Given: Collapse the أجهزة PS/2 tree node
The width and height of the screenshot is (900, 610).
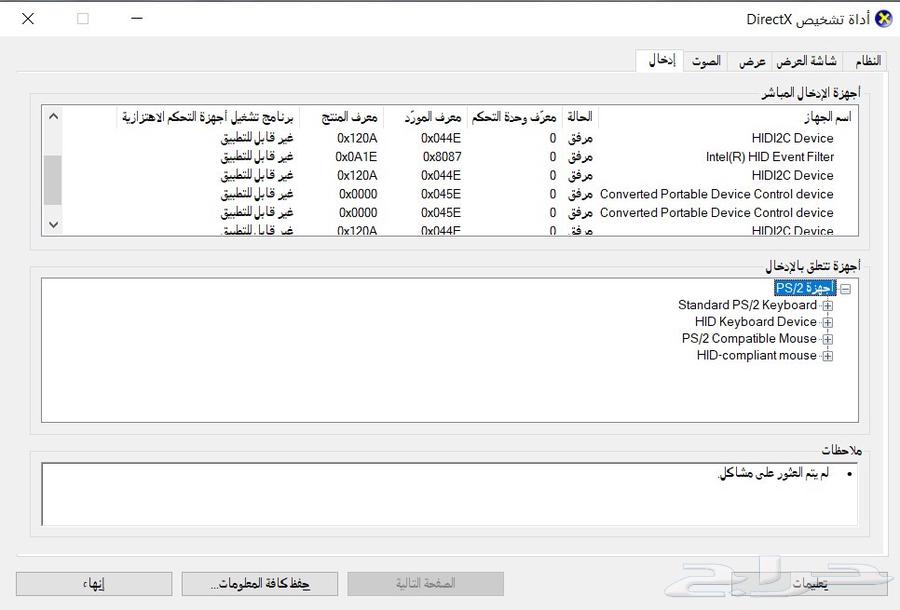Looking at the screenshot, I should 846,287.
